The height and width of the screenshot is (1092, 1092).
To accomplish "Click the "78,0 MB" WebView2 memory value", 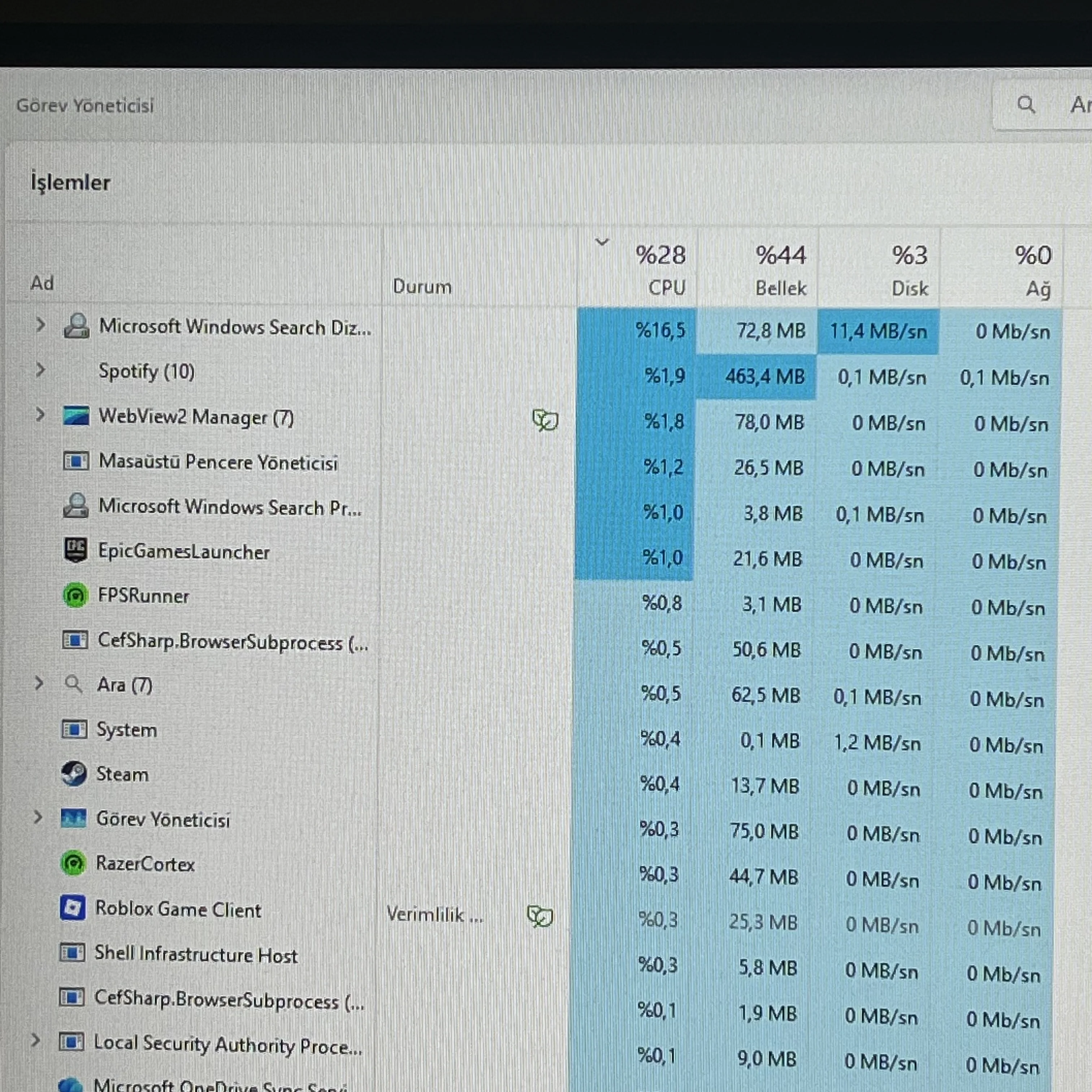I will pos(769,422).
